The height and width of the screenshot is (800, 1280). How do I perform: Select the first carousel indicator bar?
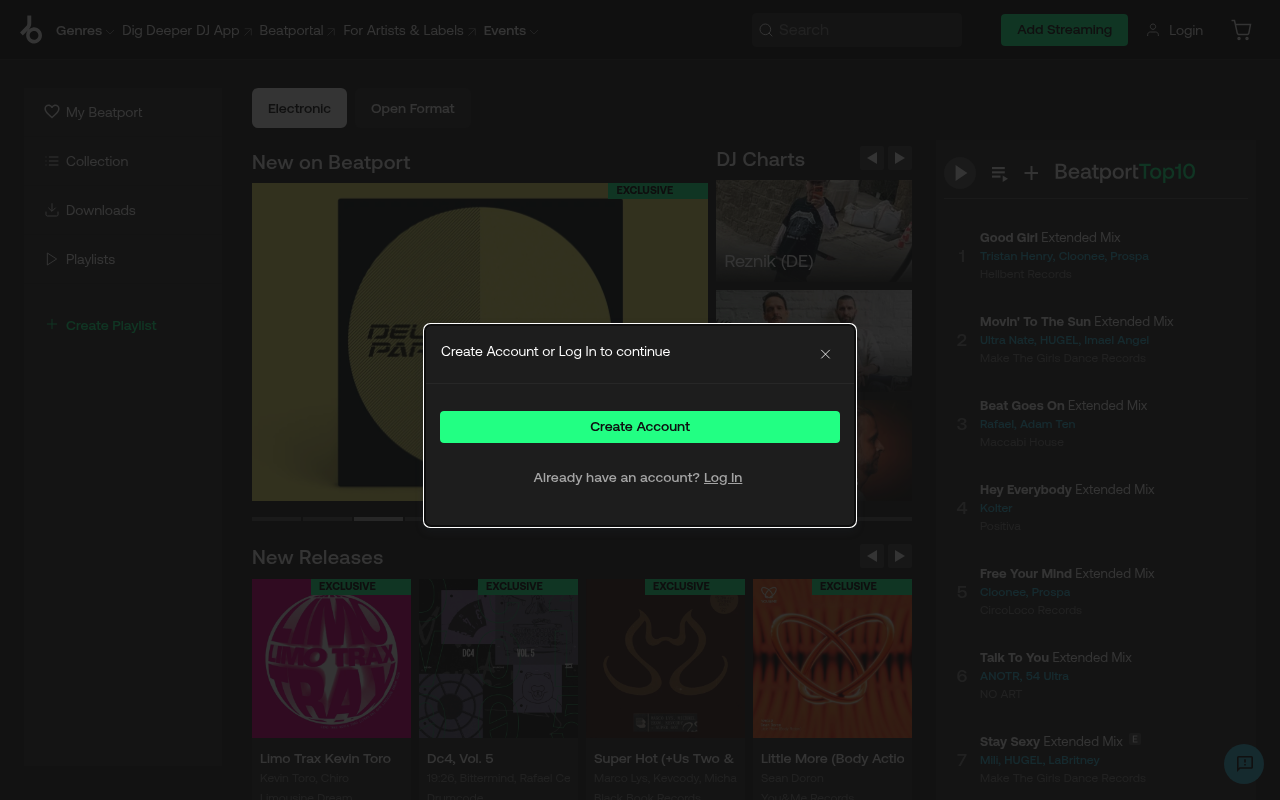tap(276, 519)
